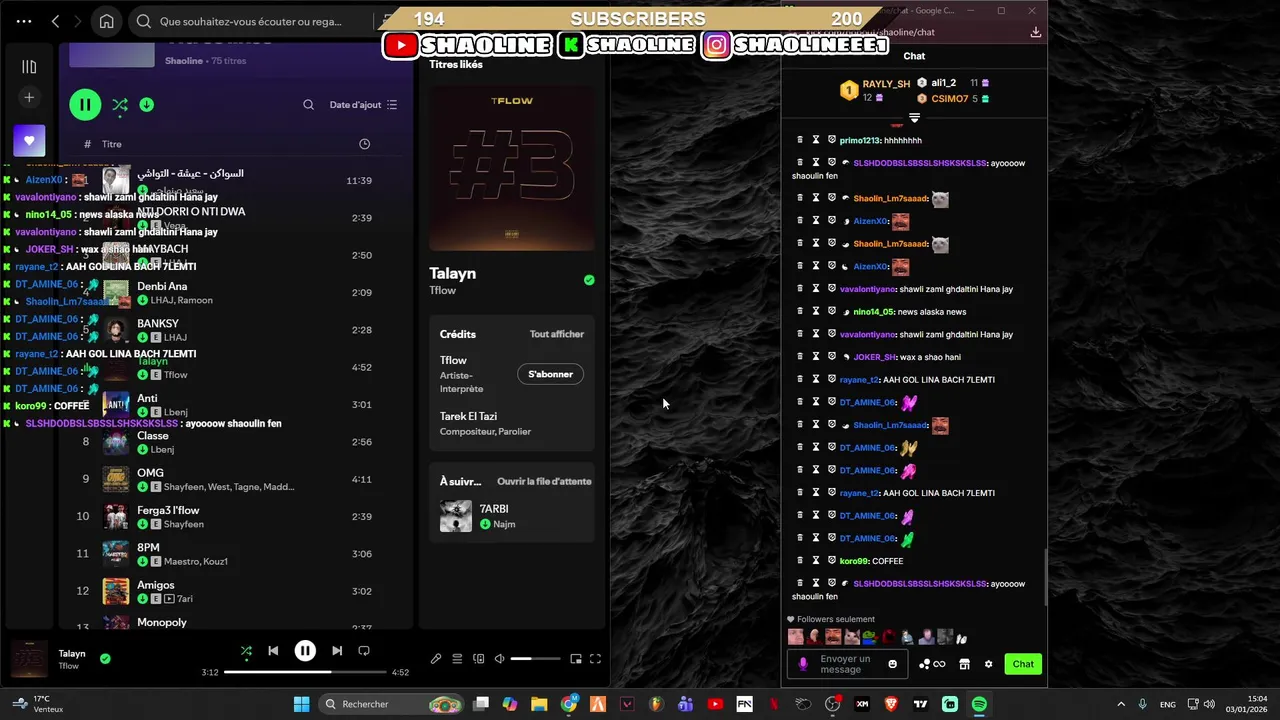Viewport: 1280px width, 720px height.
Task: Adjust the Spotify volume slider
Action: (x=535, y=659)
